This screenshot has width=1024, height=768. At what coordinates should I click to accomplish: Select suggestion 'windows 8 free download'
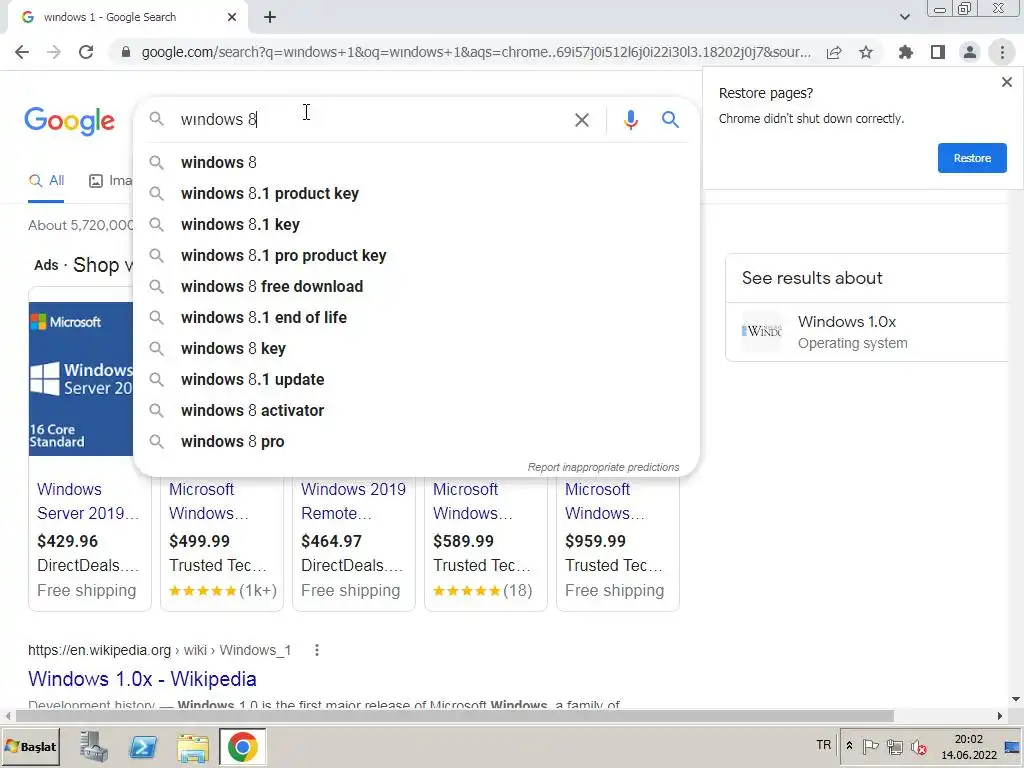point(416,286)
